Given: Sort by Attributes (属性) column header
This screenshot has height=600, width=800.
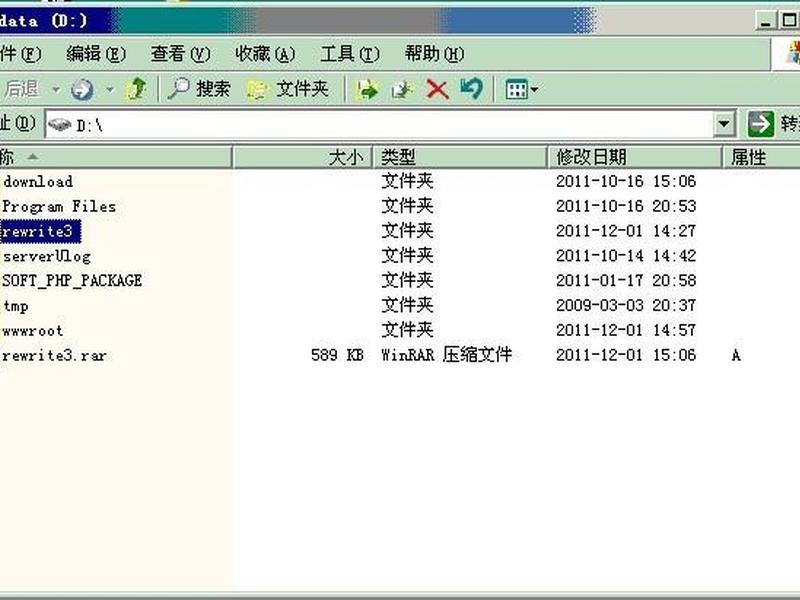Looking at the screenshot, I should 761,157.
